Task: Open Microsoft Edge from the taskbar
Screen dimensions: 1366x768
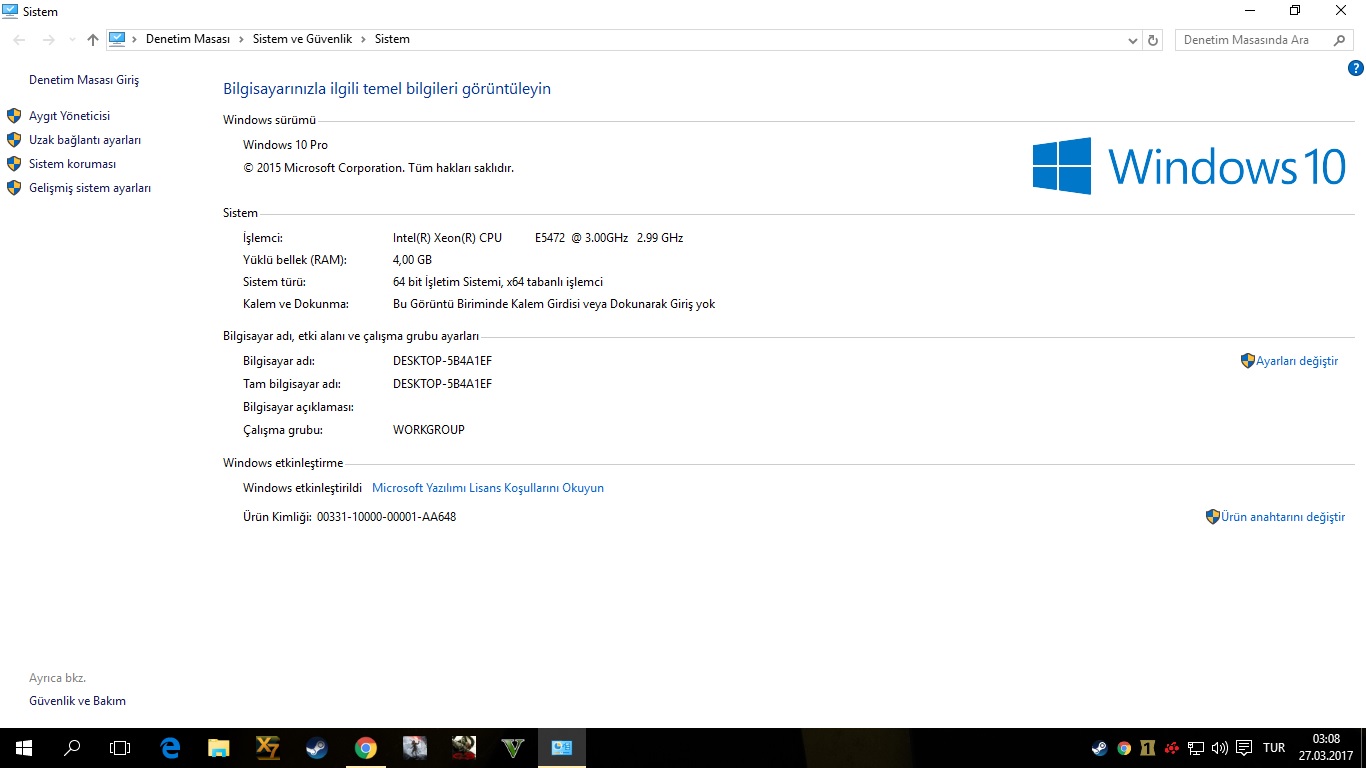Action: click(170, 748)
